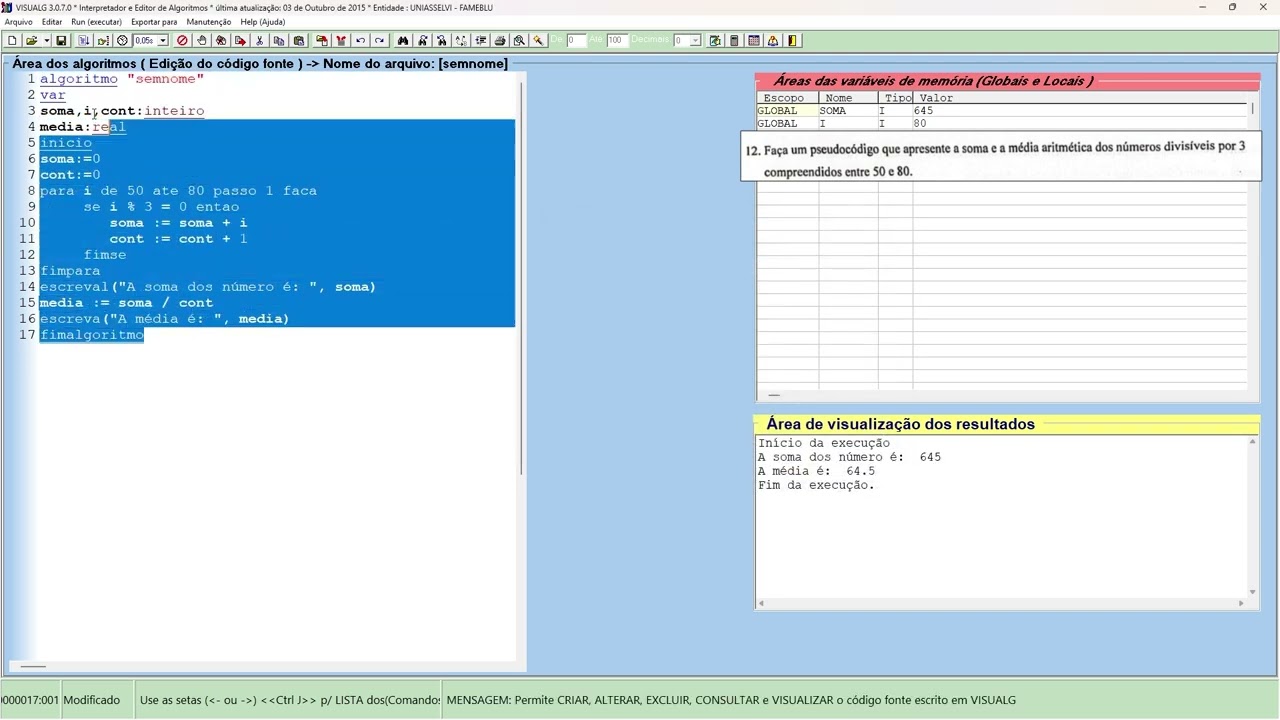Open the Run (executar) menu
Image resolution: width=1280 pixels, height=720 pixels.
96,22
